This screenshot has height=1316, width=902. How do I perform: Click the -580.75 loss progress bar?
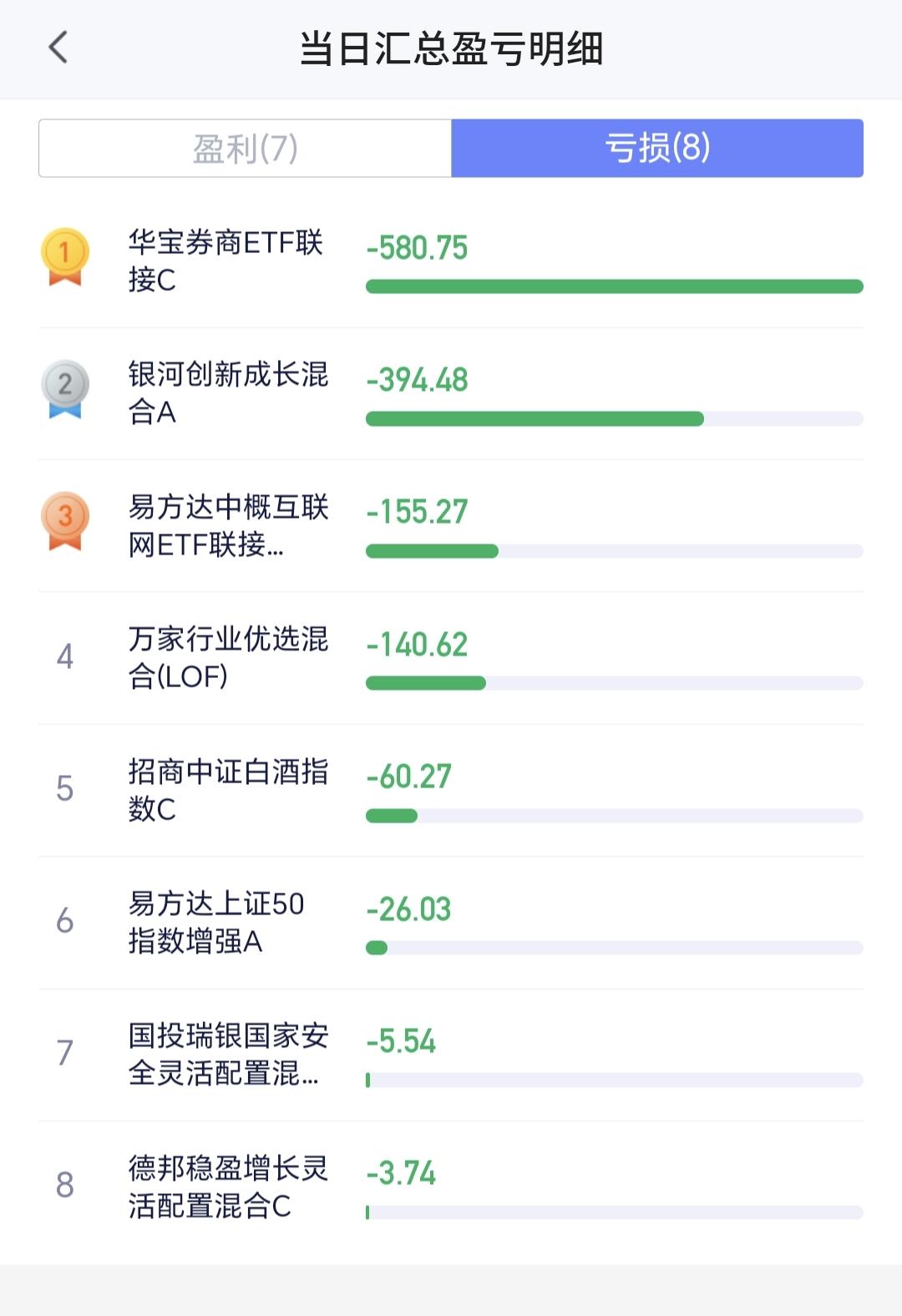tap(615, 286)
